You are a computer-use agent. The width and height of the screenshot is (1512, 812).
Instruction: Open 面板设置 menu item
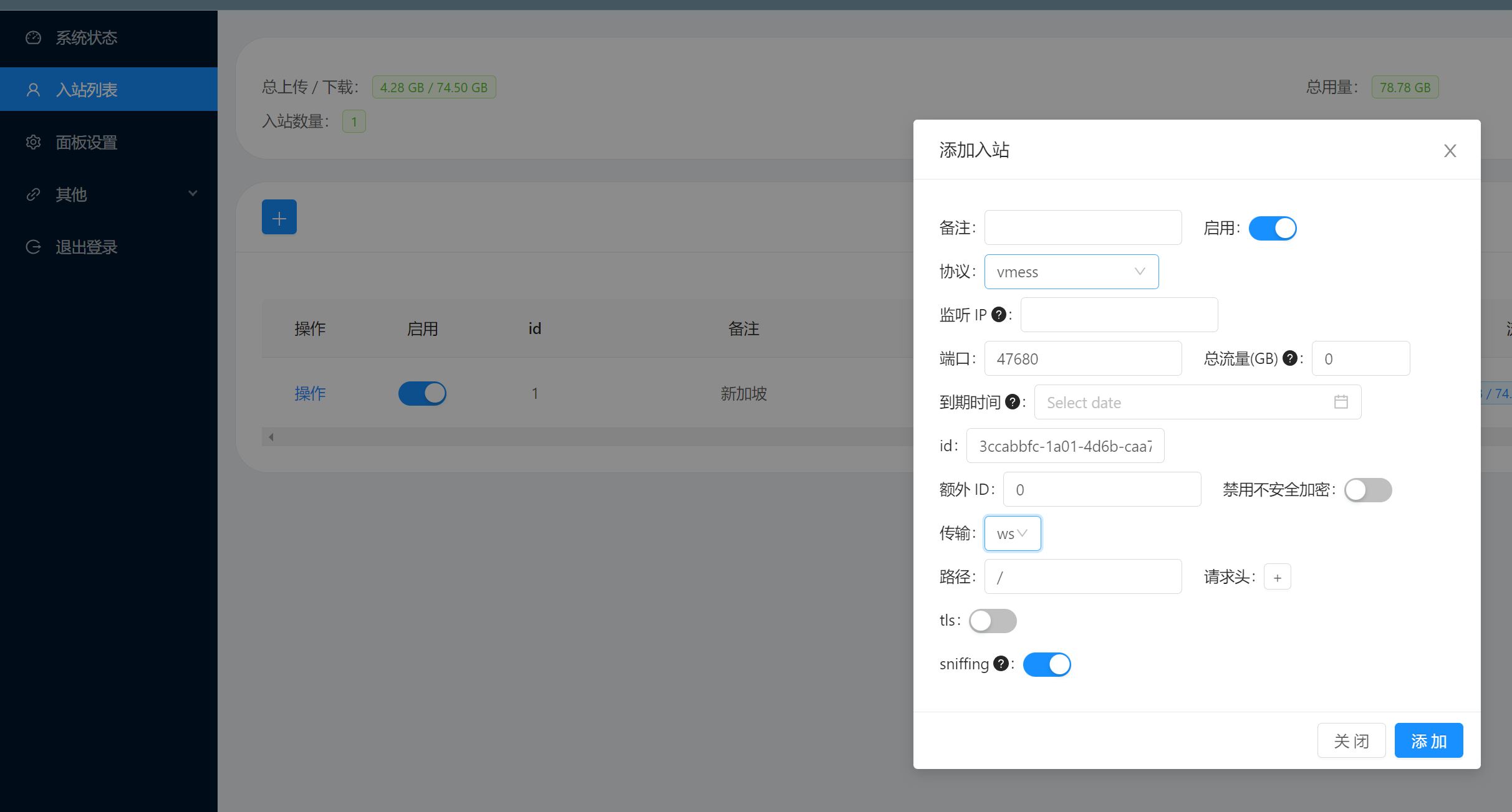coord(108,142)
